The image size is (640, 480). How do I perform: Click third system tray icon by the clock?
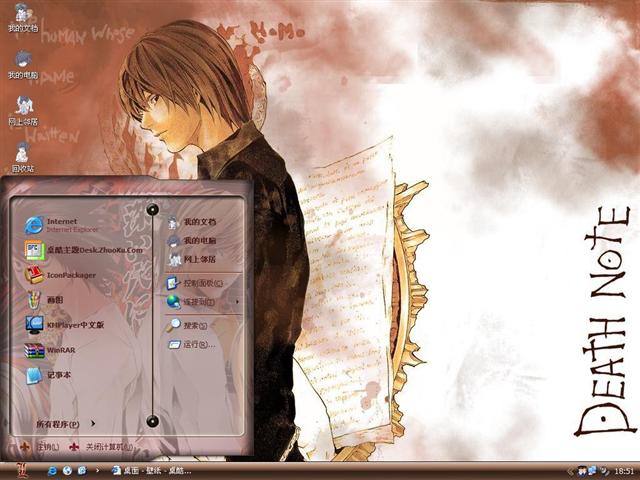(604, 471)
